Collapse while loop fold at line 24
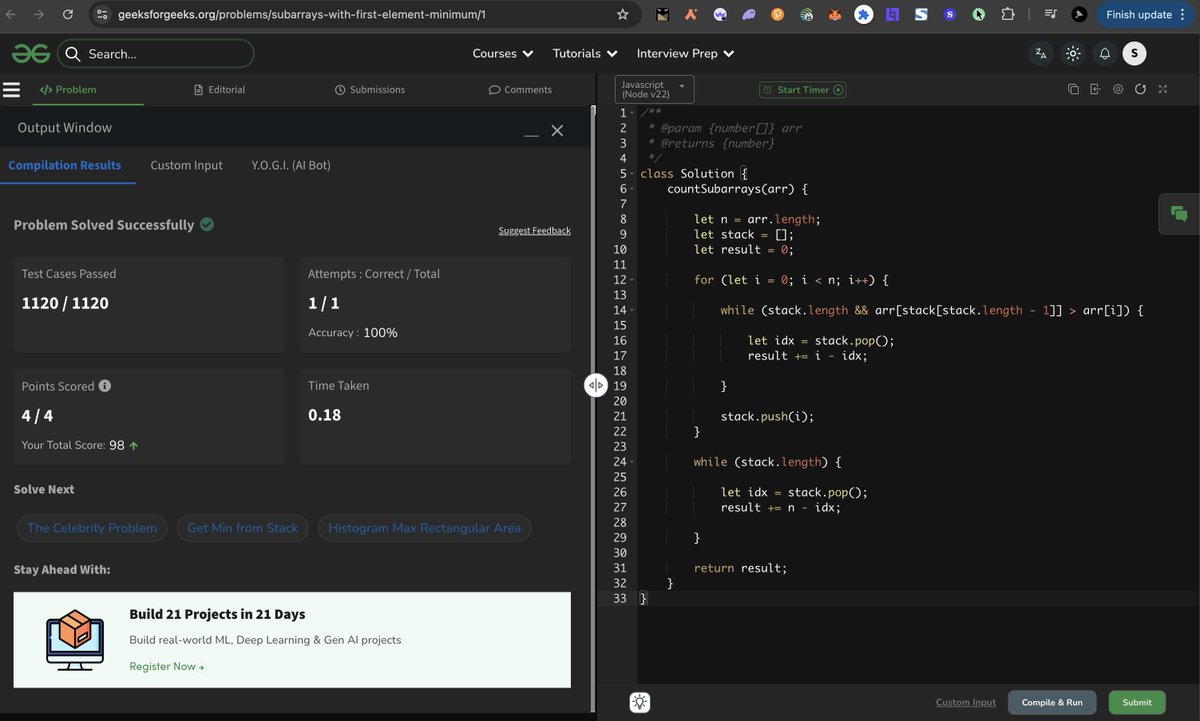The height and width of the screenshot is (721, 1200). tap(632, 462)
